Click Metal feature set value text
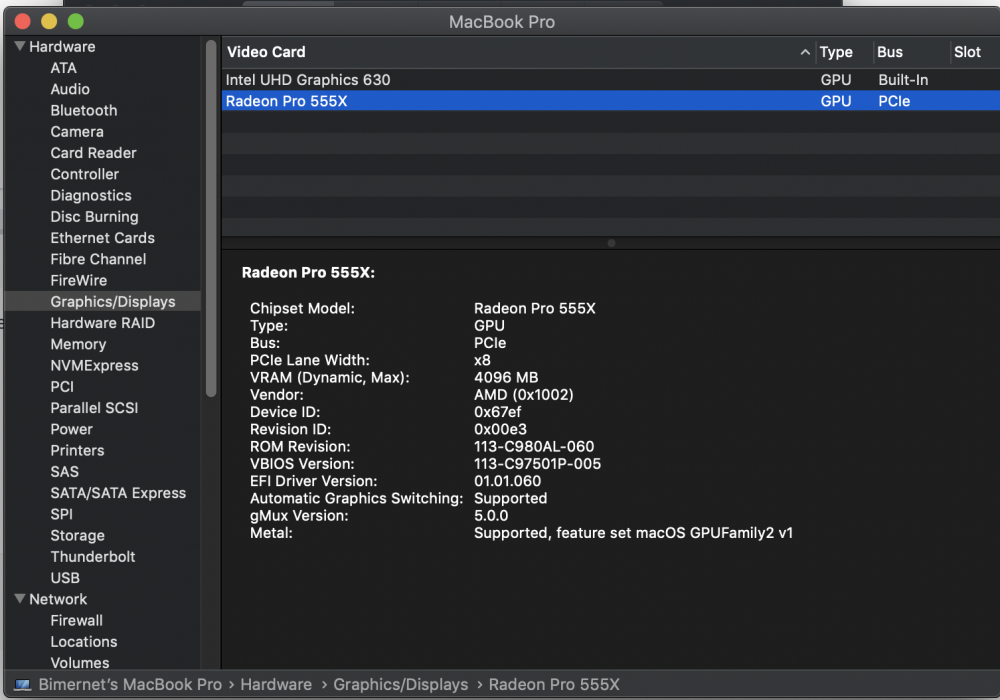Viewport: 1000px width, 700px height. tap(633, 532)
